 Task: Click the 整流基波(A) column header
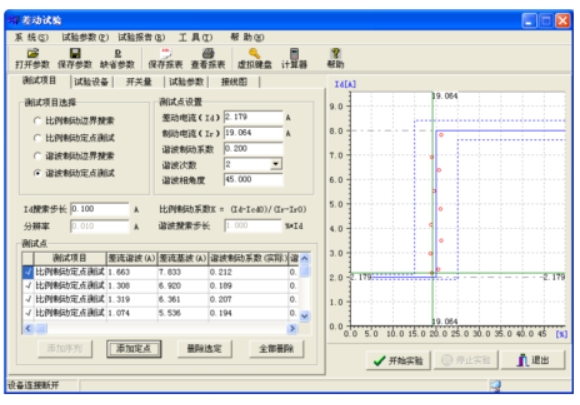click(x=183, y=258)
